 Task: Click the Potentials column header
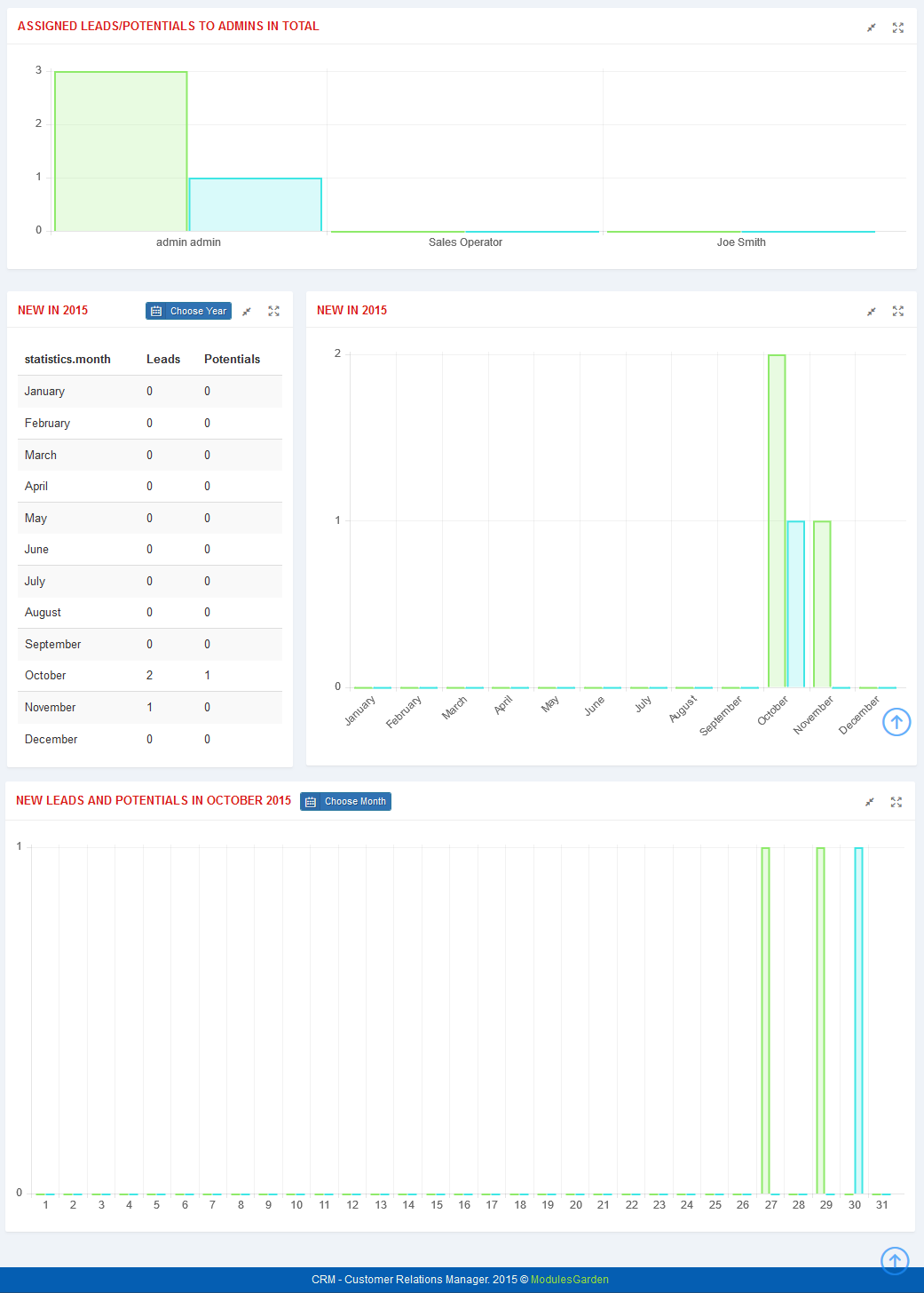[233, 360]
